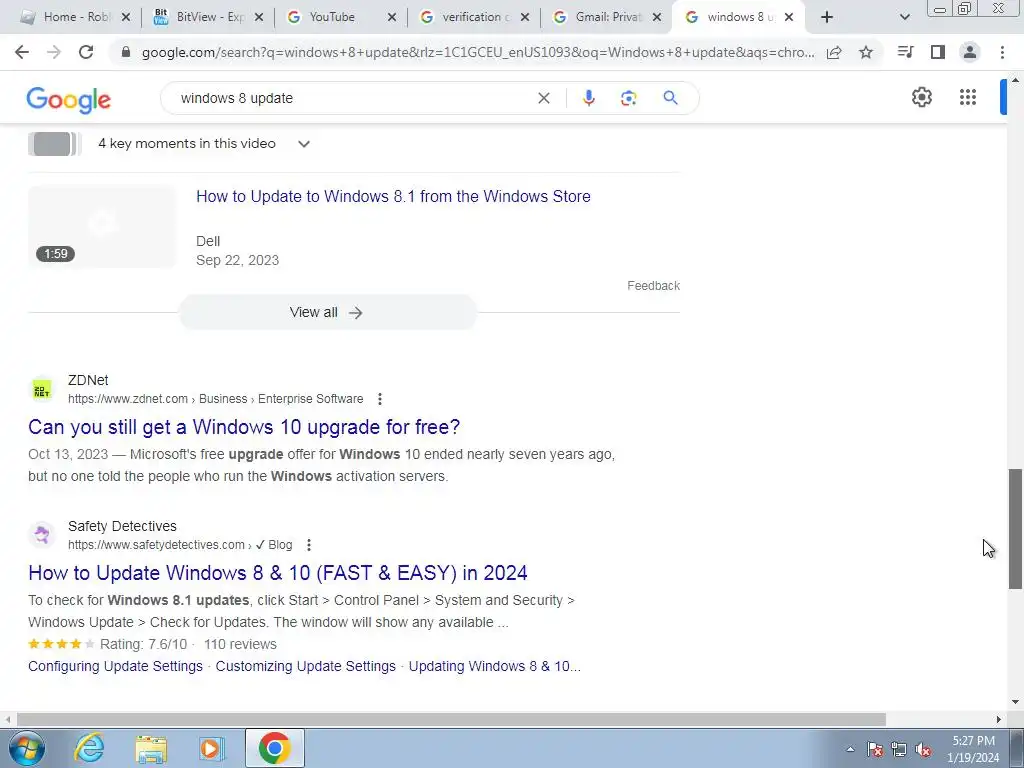
Task: Open the Windows Start button
Action: [27, 748]
